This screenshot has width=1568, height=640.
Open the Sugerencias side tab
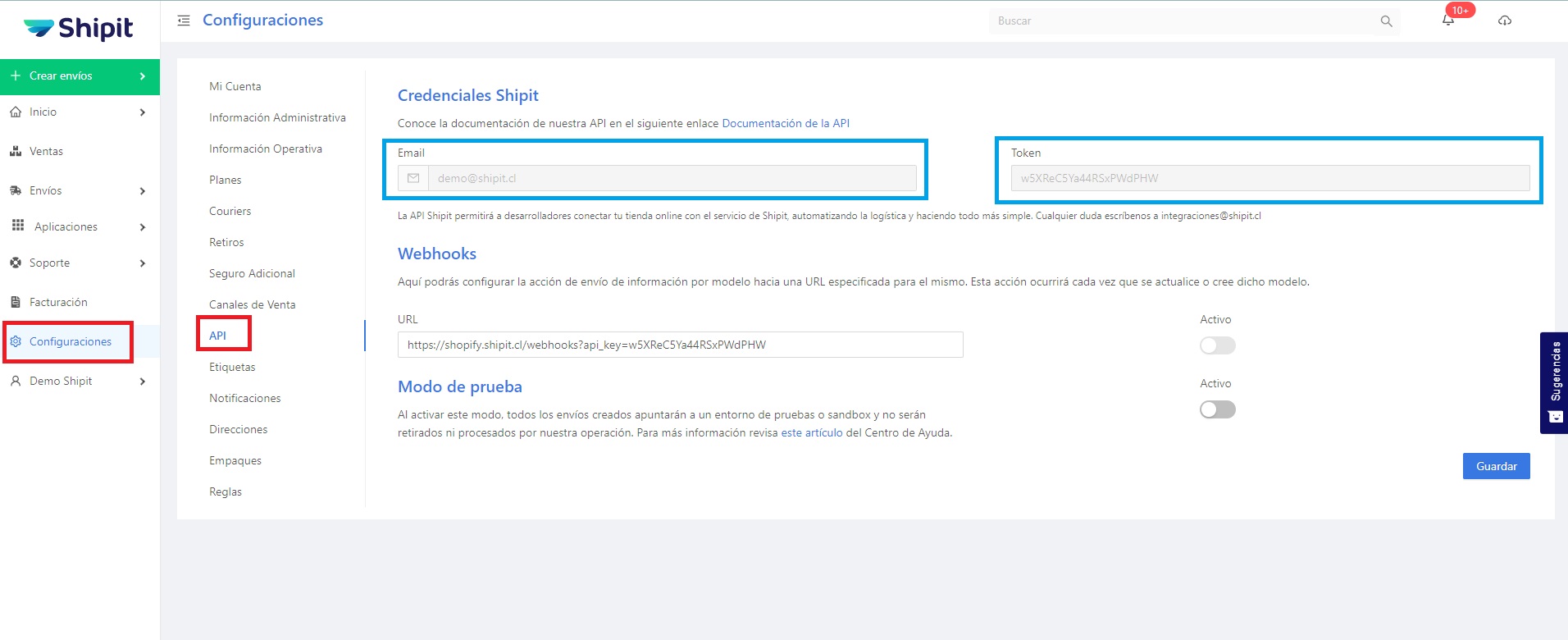tap(1554, 382)
